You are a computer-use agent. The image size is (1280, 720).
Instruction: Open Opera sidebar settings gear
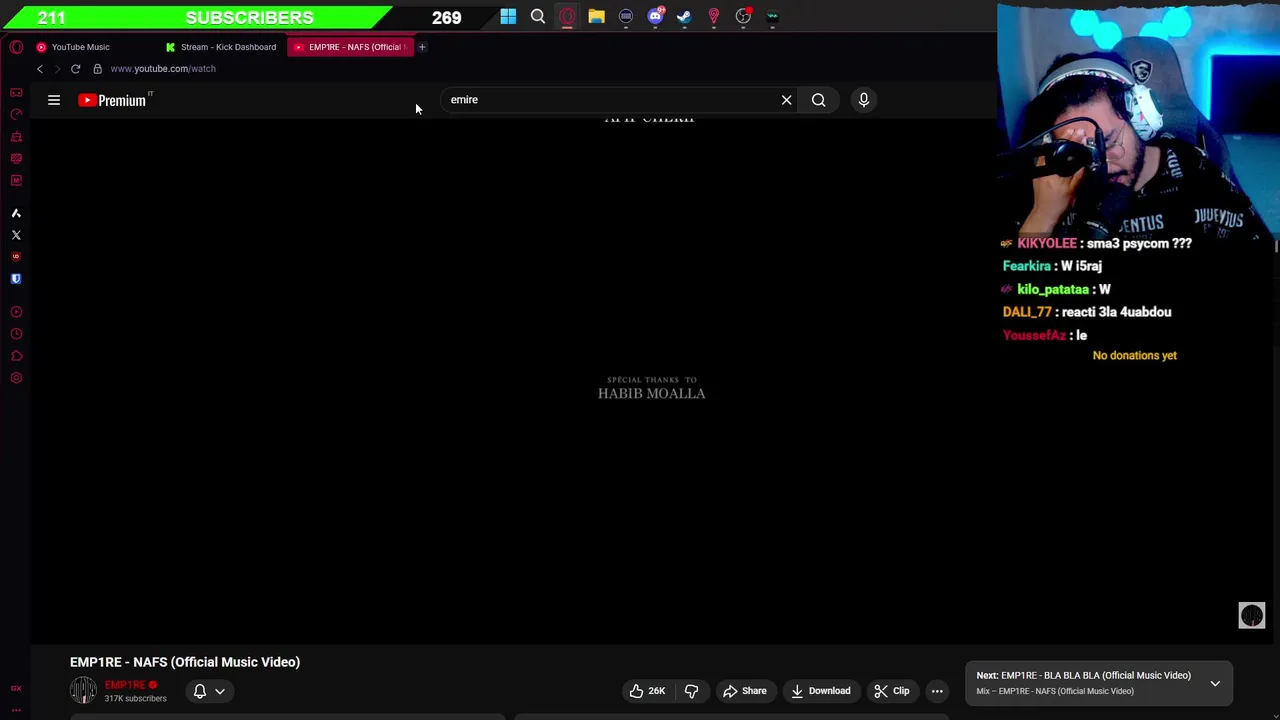(x=16, y=378)
